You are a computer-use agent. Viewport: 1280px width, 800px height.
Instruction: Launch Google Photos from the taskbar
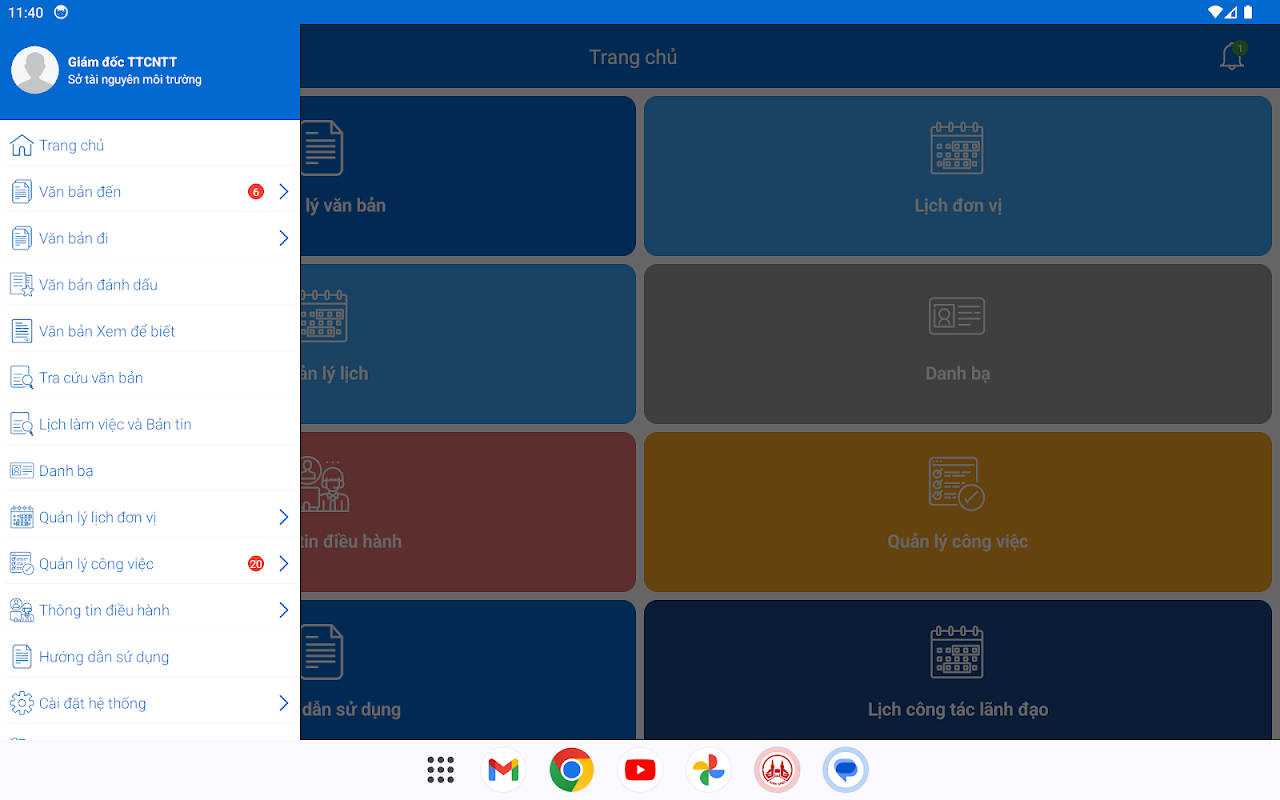click(x=708, y=770)
